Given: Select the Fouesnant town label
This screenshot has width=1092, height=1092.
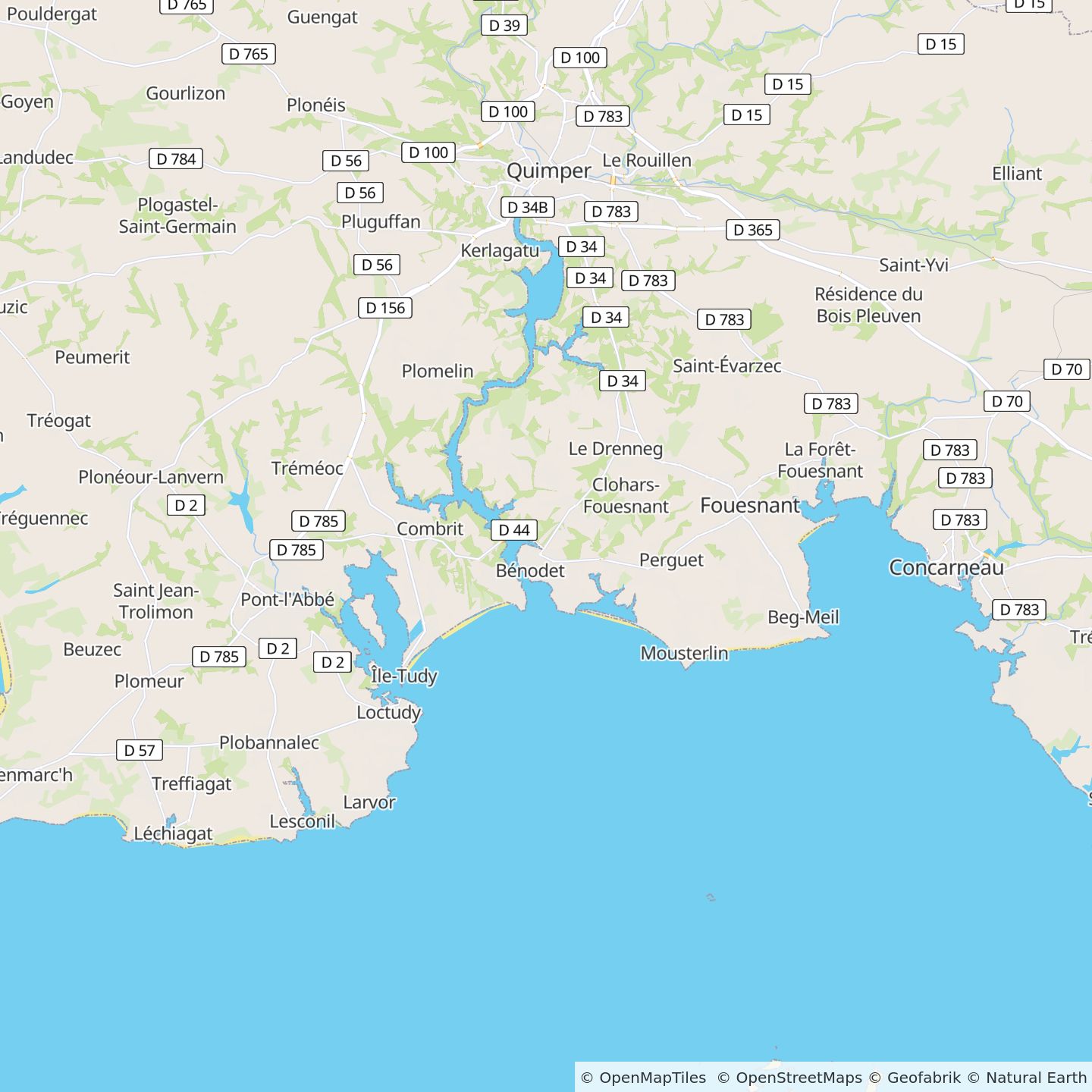Looking at the screenshot, I should point(749,505).
